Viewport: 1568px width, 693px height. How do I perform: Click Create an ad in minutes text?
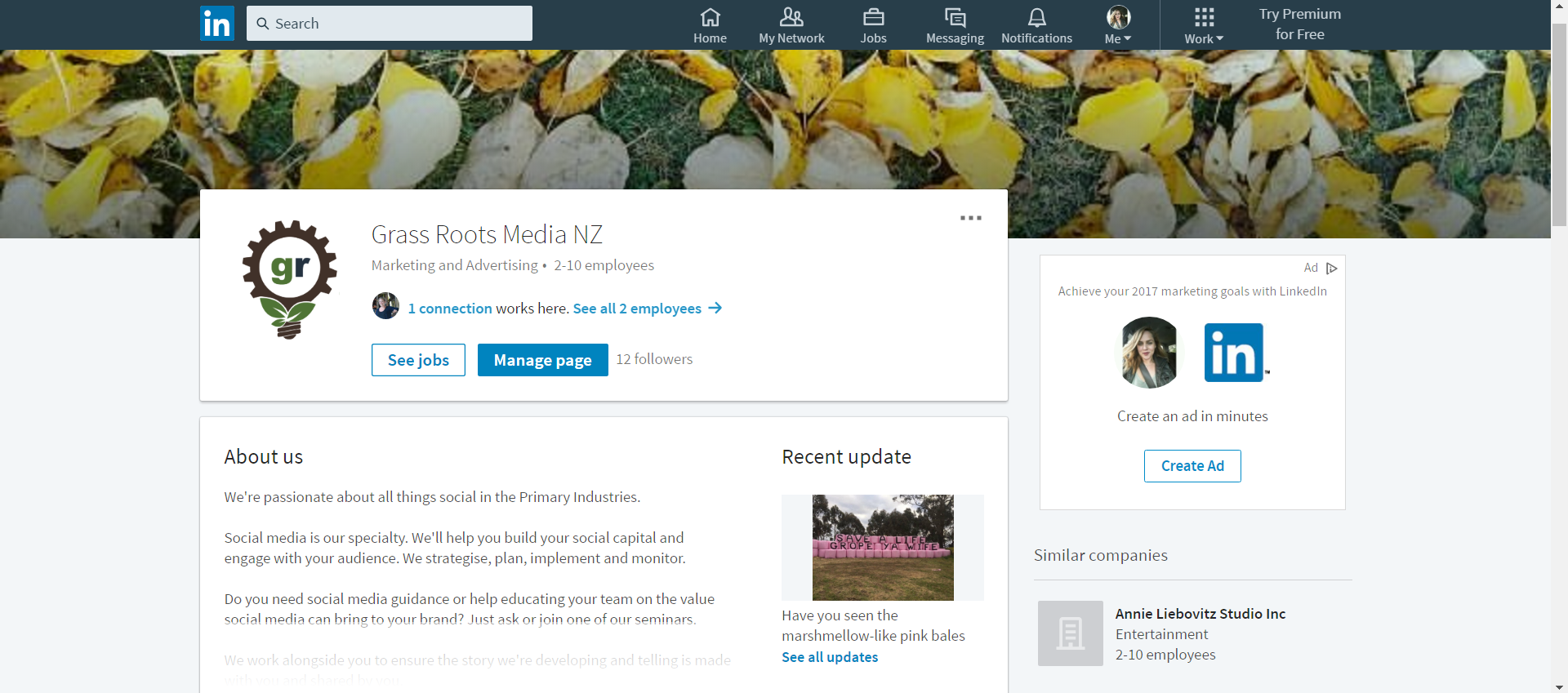[1192, 416]
